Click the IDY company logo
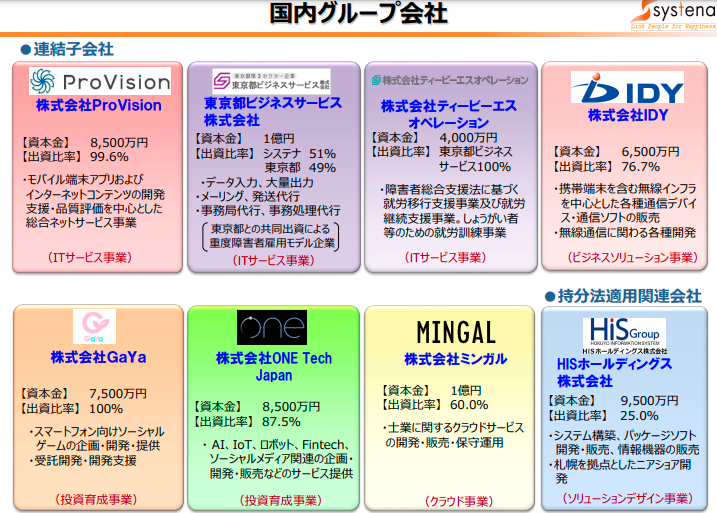 pyautogui.click(x=627, y=87)
